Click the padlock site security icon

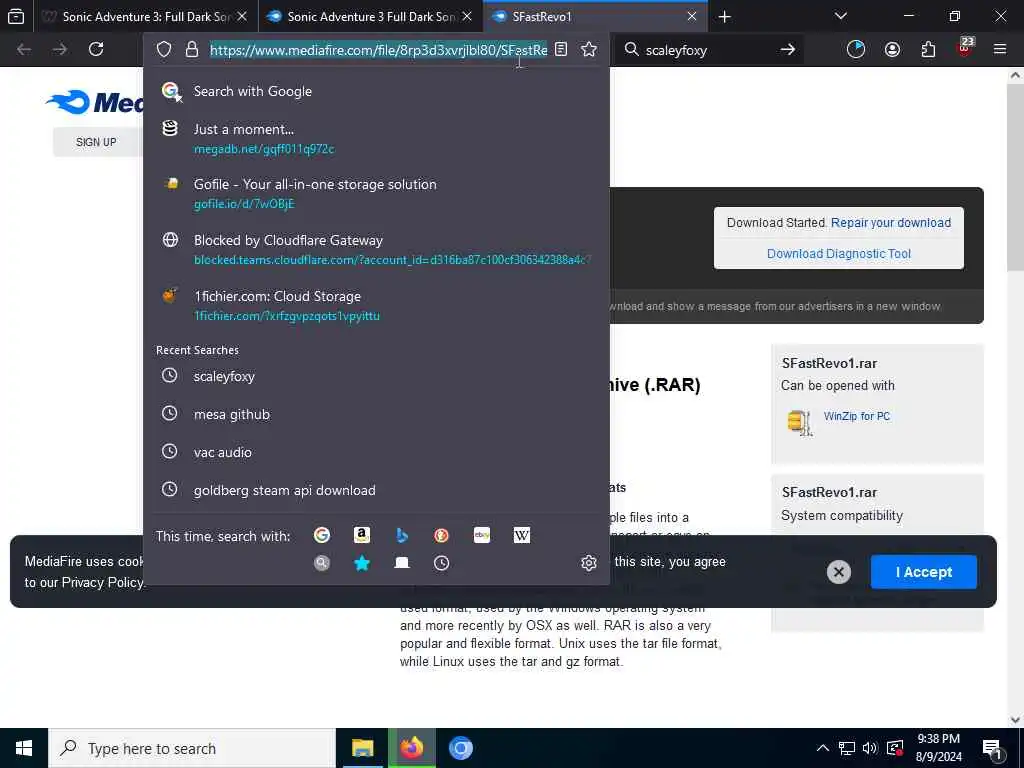tap(191, 50)
